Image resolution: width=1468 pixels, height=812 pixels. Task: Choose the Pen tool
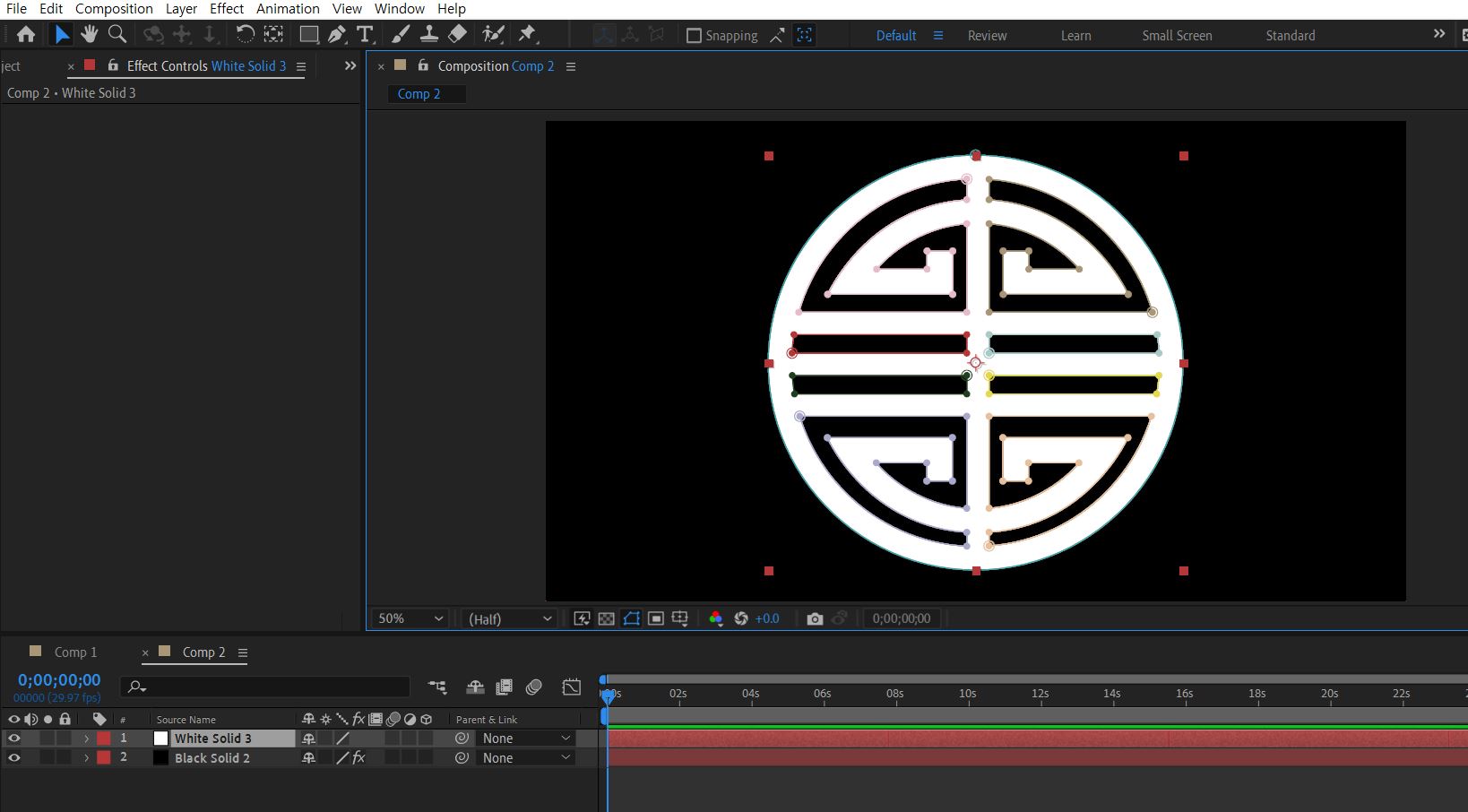(336, 34)
